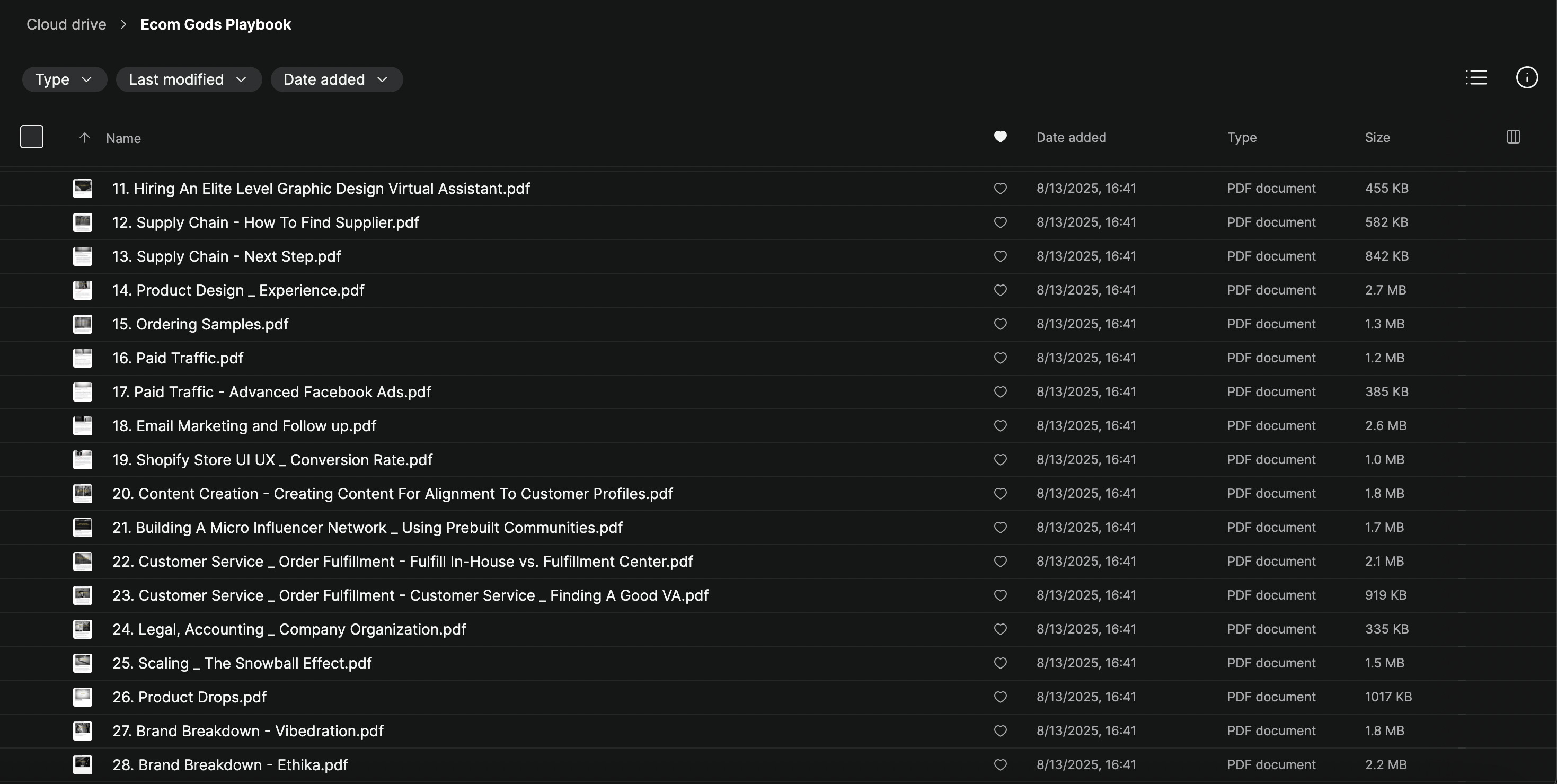Open 27. Brand Breakdown - Vibedration.pdf
Image resolution: width=1557 pixels, height=784 pixels.
pyautogui.click(x=248, y=731)
